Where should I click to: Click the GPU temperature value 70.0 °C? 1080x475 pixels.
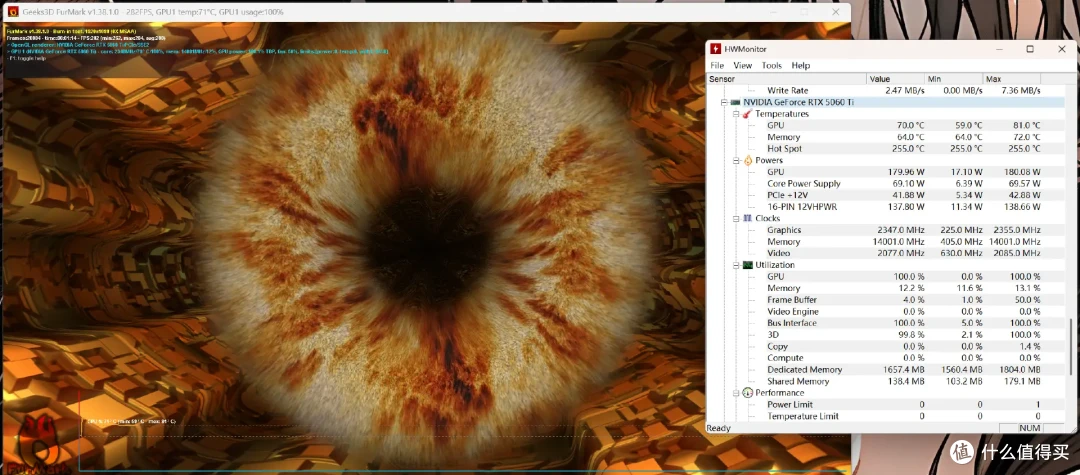(909, 125)
